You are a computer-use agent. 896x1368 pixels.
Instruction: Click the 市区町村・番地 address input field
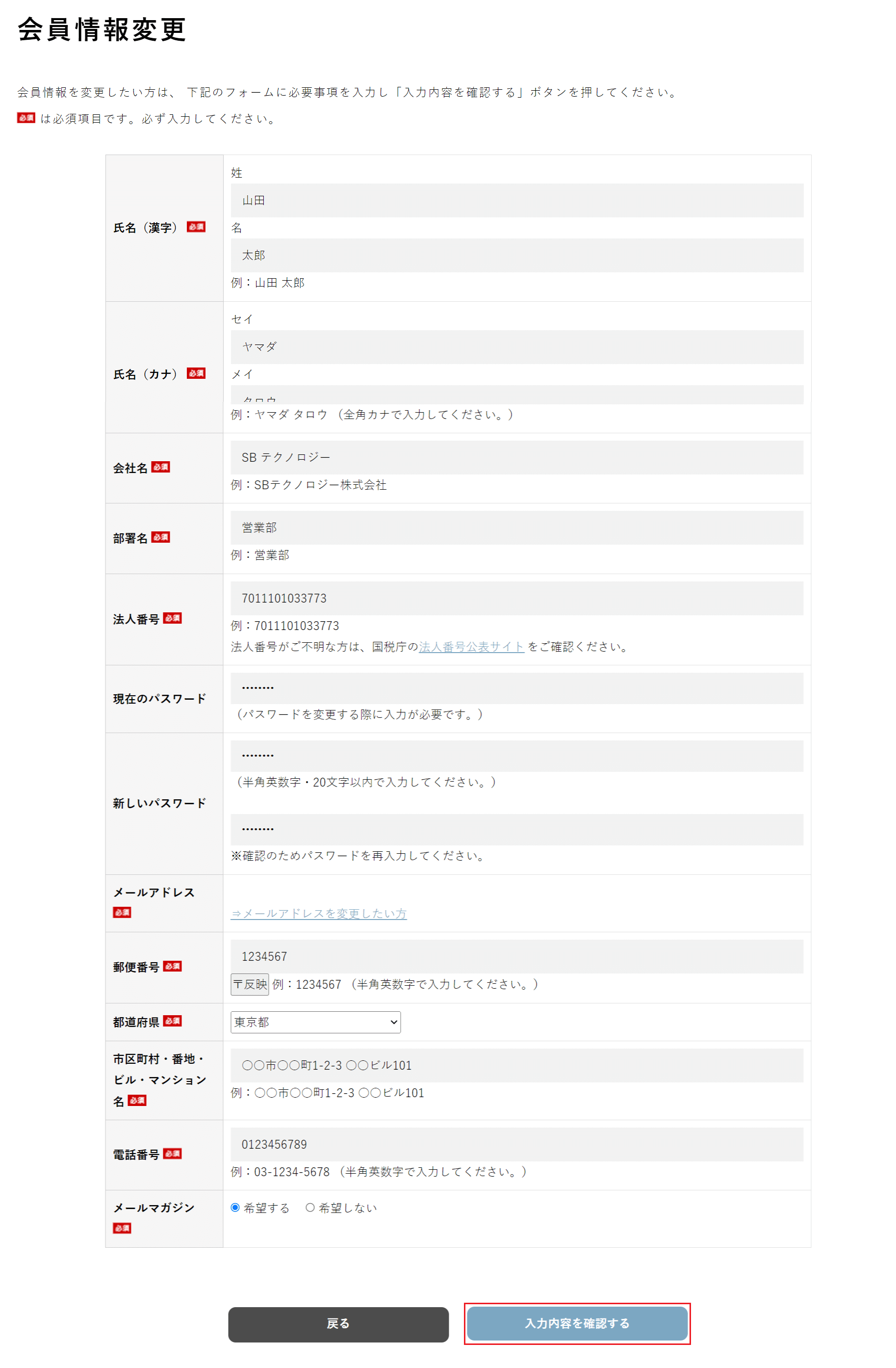[516, 1065]
